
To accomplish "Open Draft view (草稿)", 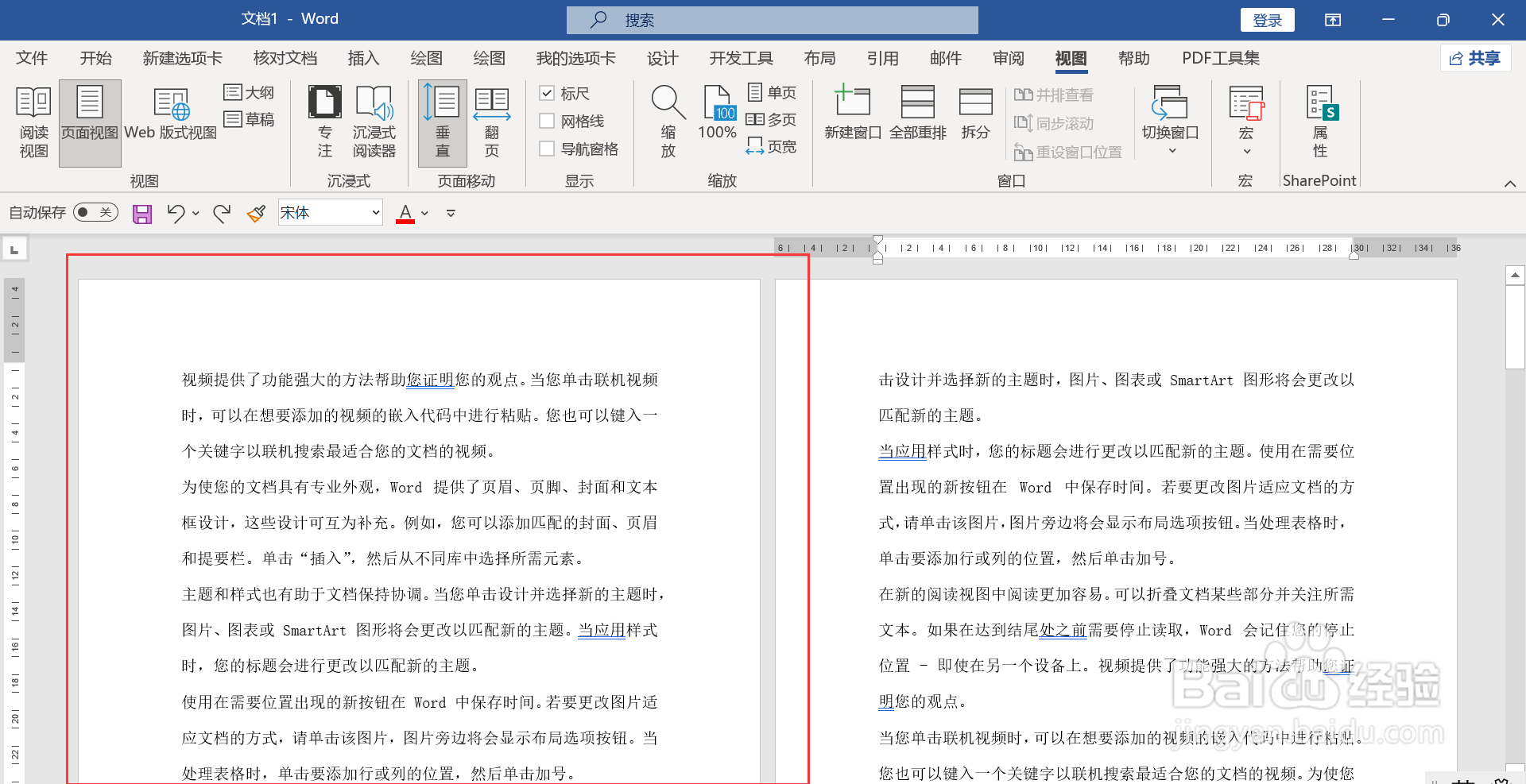I will [x=249, y=119].
